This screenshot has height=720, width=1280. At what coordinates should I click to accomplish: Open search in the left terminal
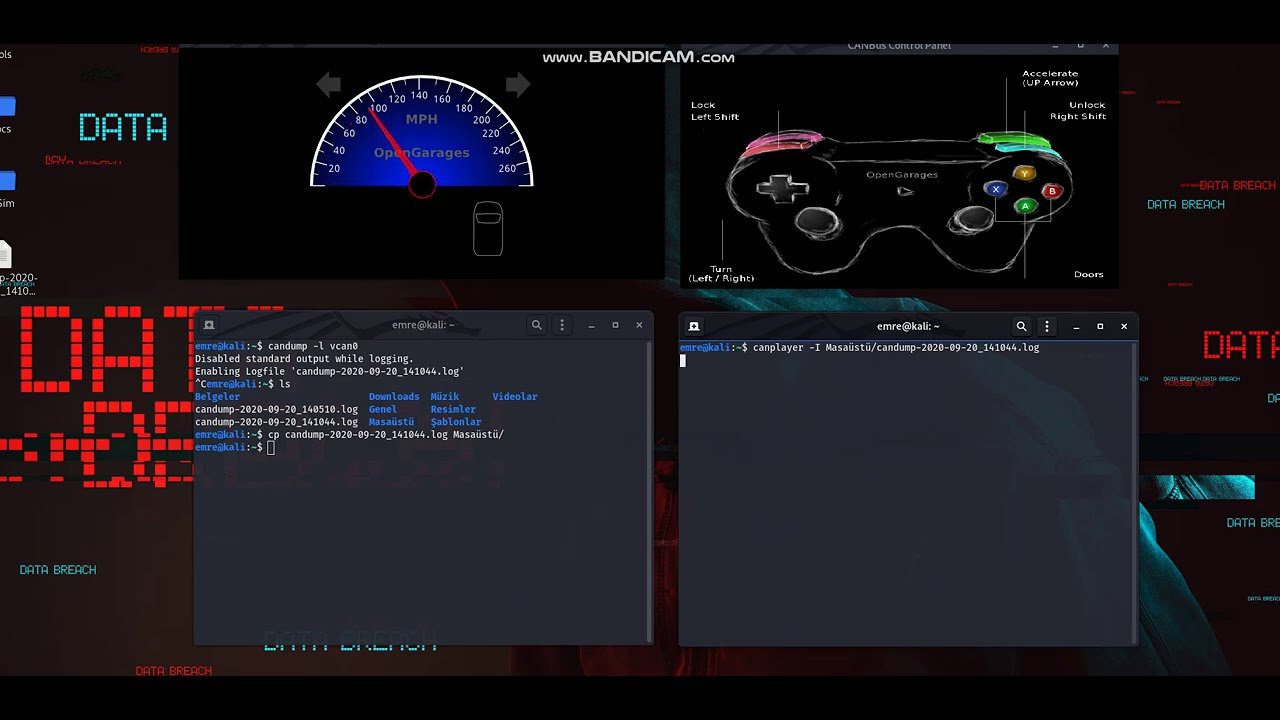(537, 325)
